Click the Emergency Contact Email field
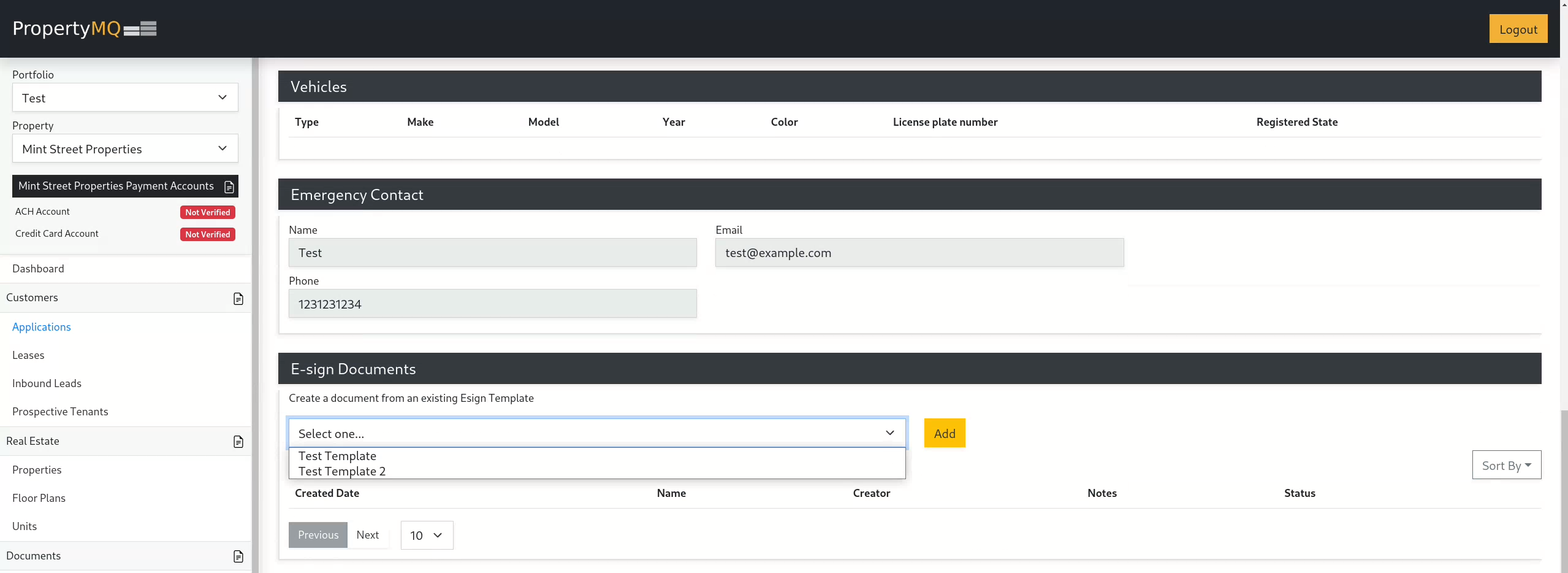 coord(919,253)
